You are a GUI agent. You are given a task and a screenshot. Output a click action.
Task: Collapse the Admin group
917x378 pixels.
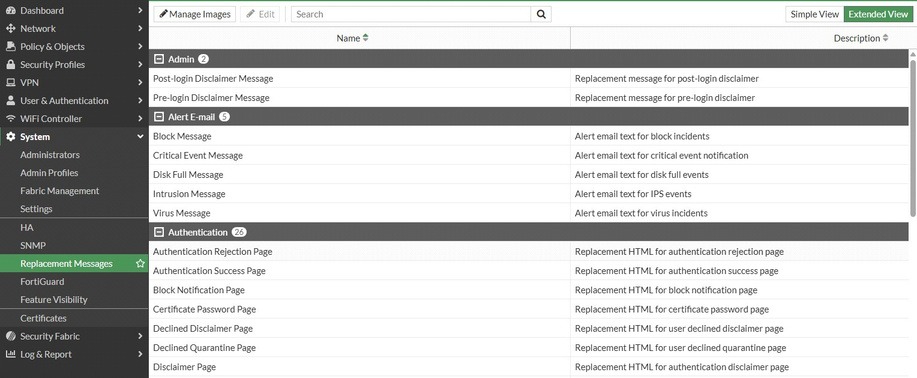(158, 59)
